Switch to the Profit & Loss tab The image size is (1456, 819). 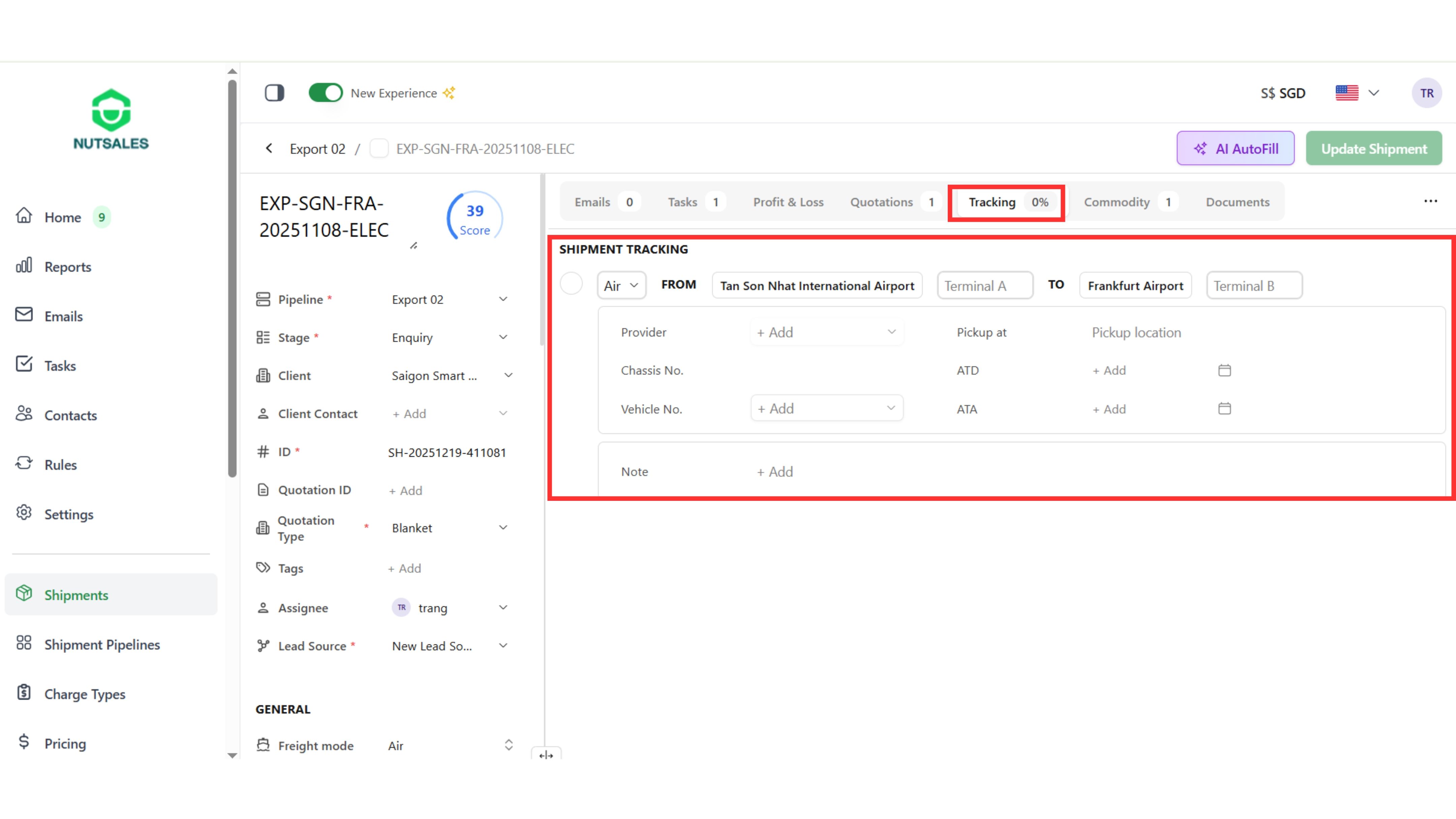tap(788, 202)
